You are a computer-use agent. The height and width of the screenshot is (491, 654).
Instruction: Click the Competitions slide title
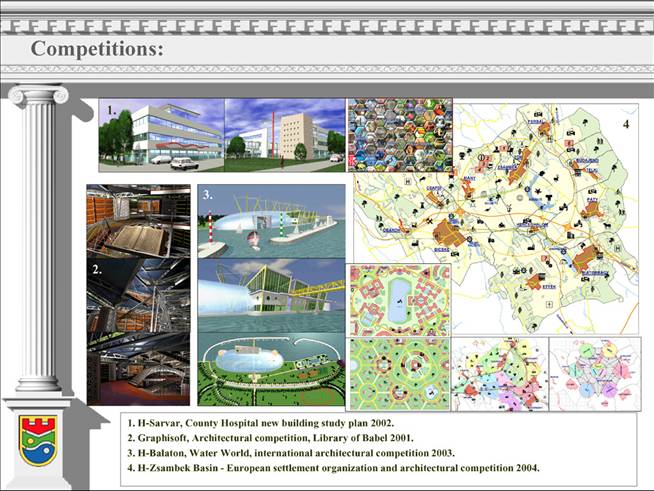pyautogui.click(x=97, y=49)
